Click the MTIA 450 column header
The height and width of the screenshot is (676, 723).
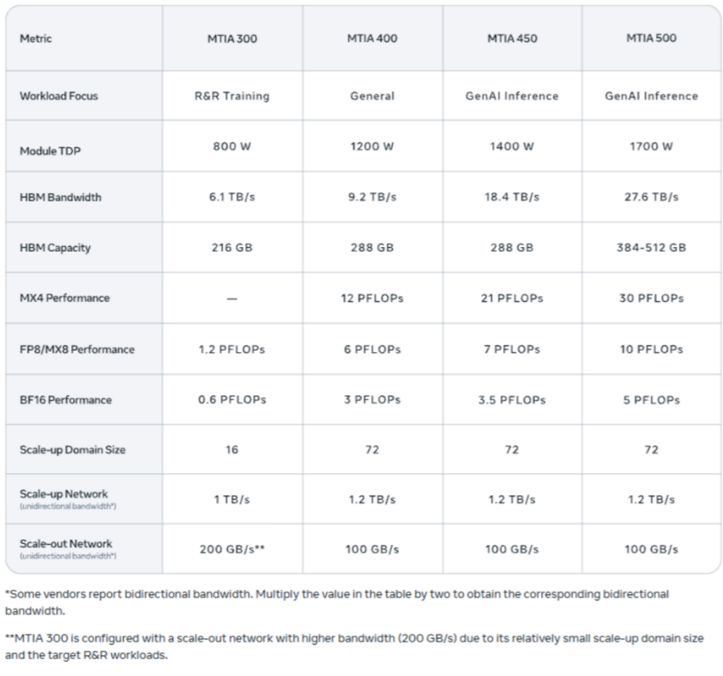[x=511, y=39]
